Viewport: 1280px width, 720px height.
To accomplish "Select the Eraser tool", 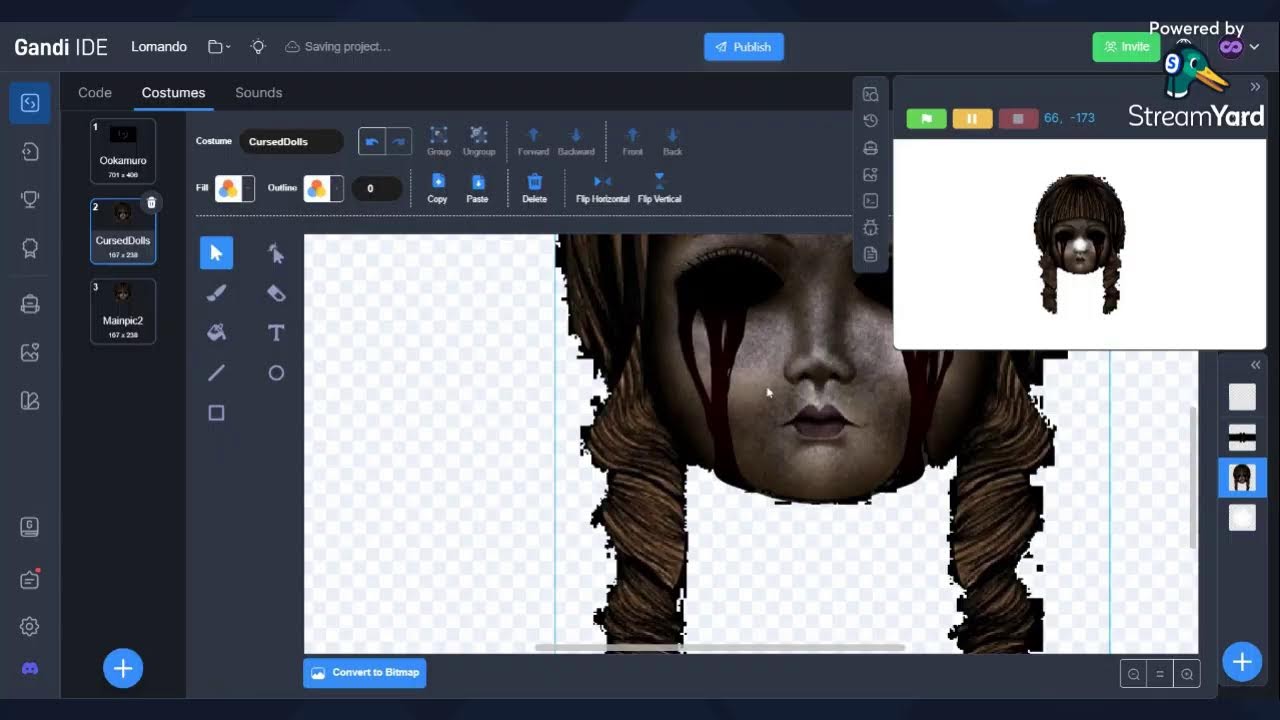I will (276, 293).
